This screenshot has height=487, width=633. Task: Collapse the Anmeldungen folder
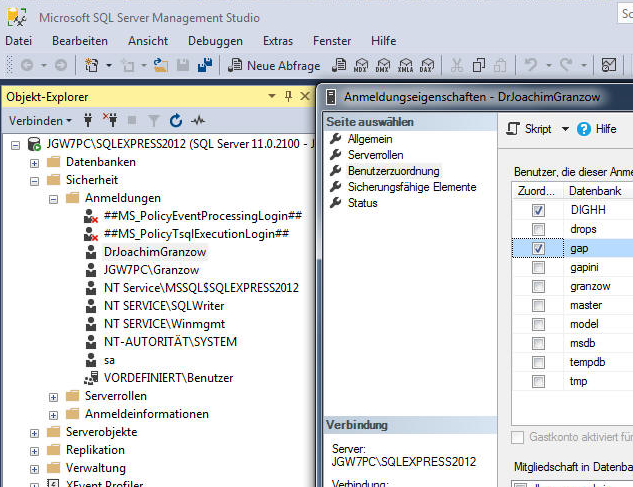pos(53,199)
